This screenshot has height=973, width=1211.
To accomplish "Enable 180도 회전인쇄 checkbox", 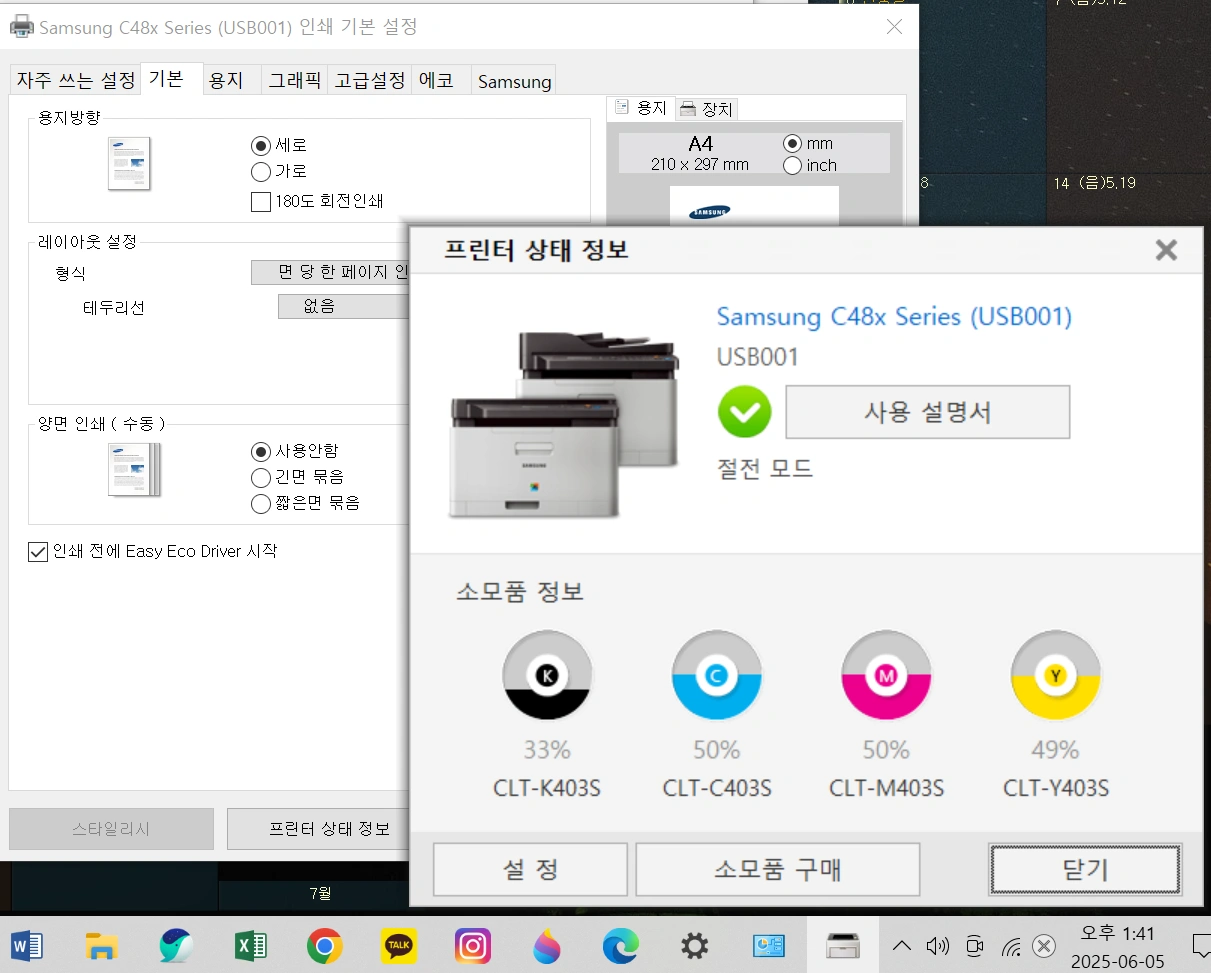I will point(261,202).
